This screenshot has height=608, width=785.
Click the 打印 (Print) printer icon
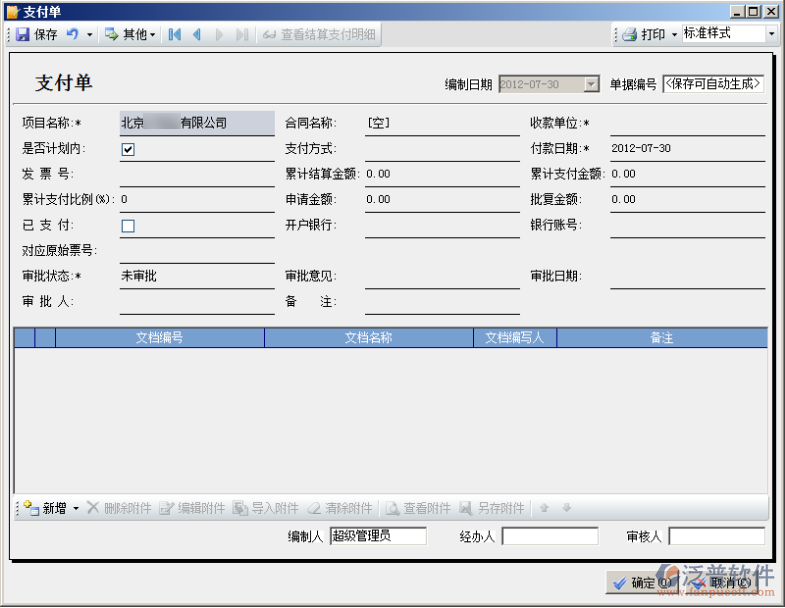pos(629,34)
